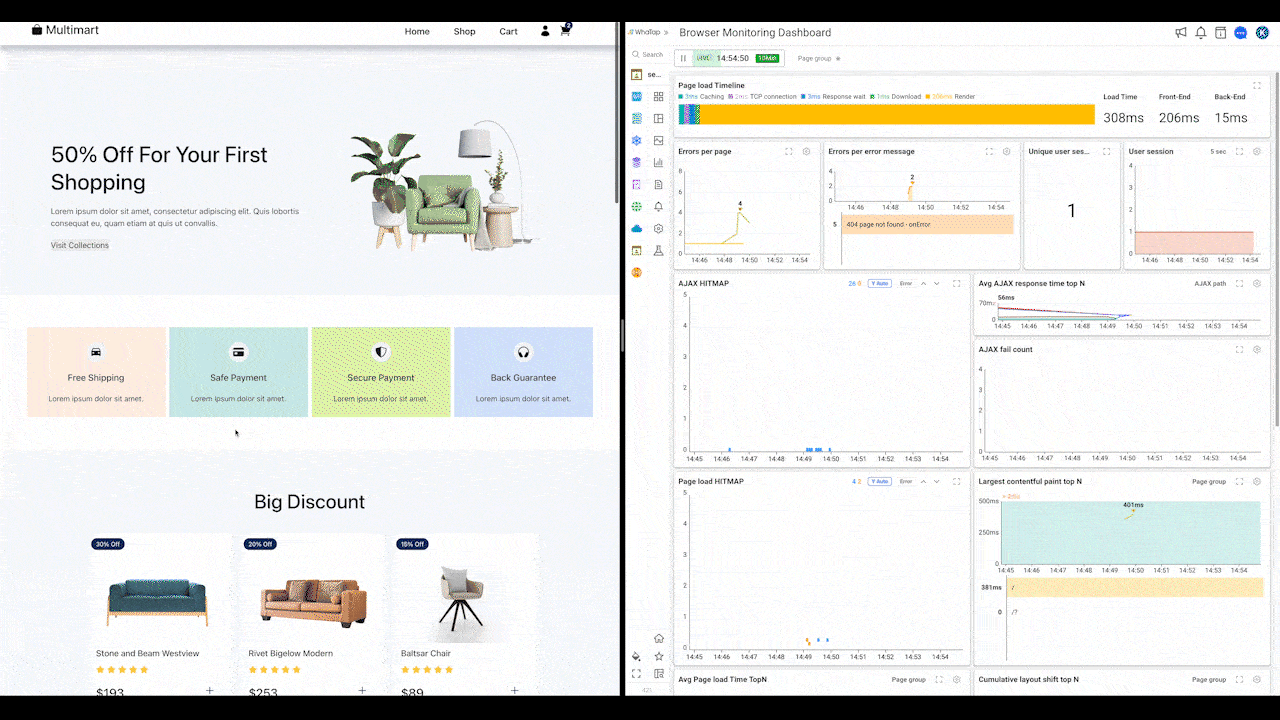
Task: Maximize the Errors per page widget
Action: coord(789,152)
